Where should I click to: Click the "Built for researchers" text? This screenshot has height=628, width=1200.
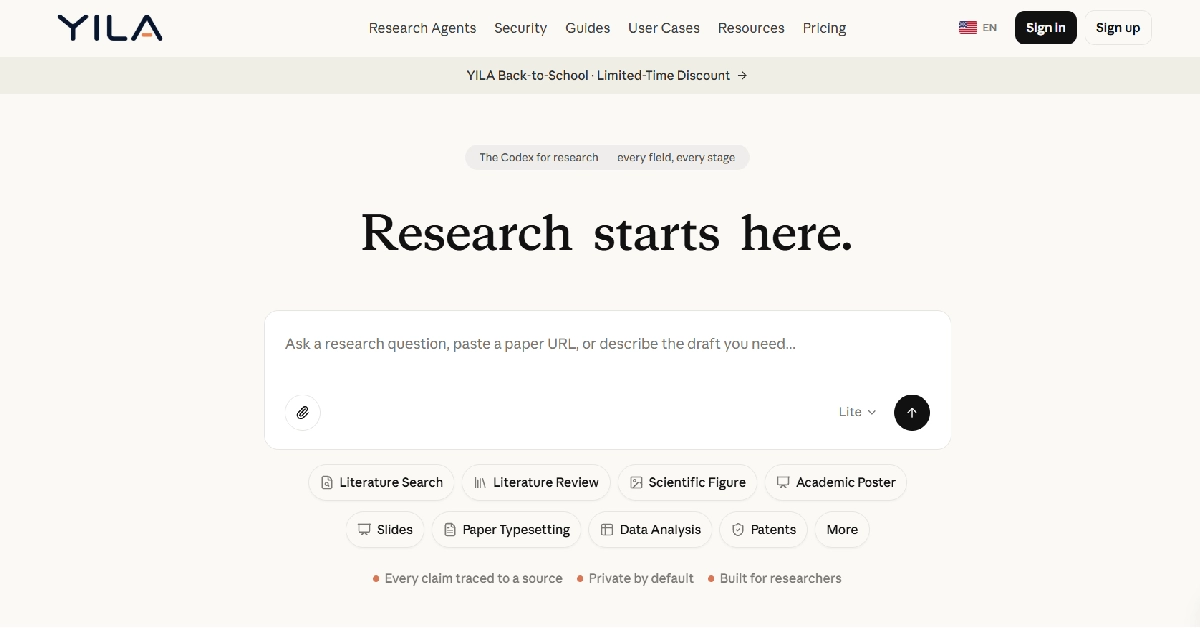click(x=780, y=578)
